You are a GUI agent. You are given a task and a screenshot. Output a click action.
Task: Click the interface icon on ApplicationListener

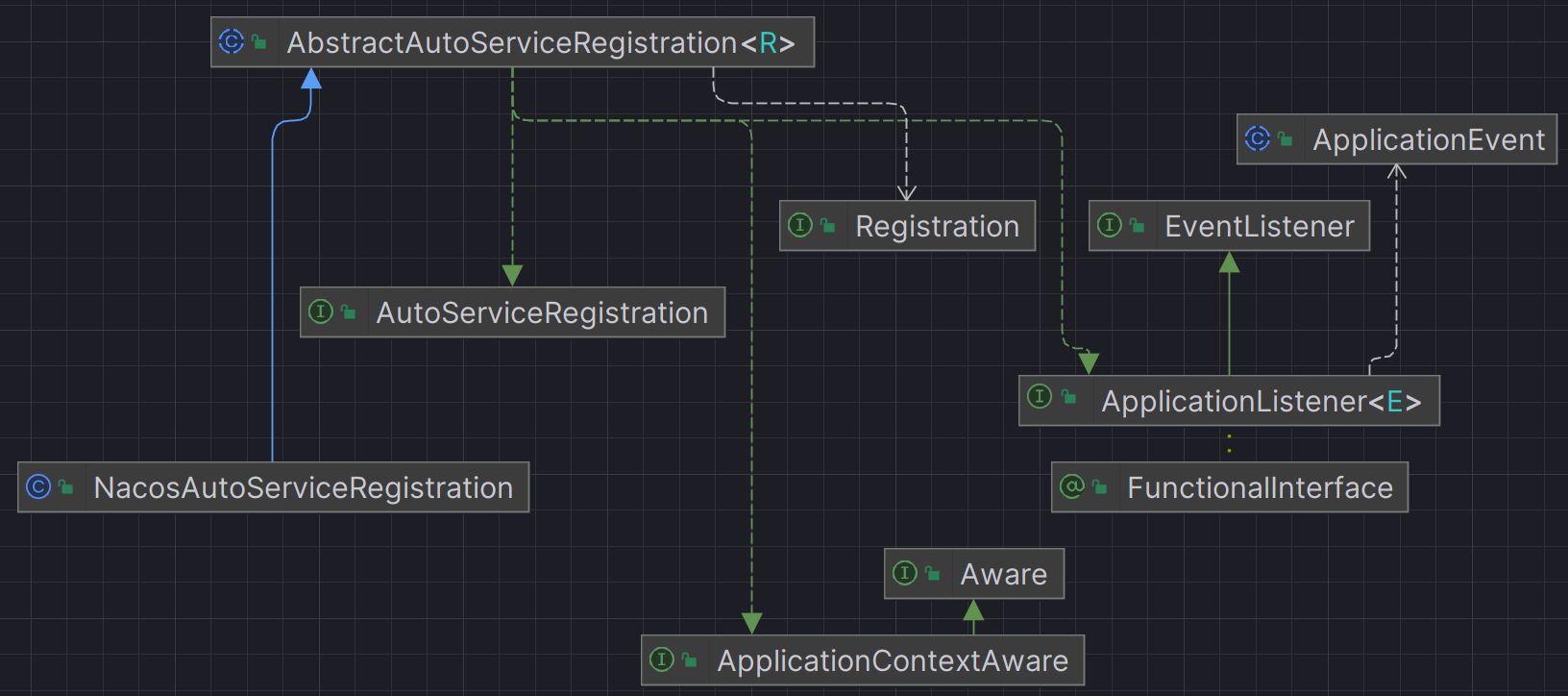(x=1040, y=396)
